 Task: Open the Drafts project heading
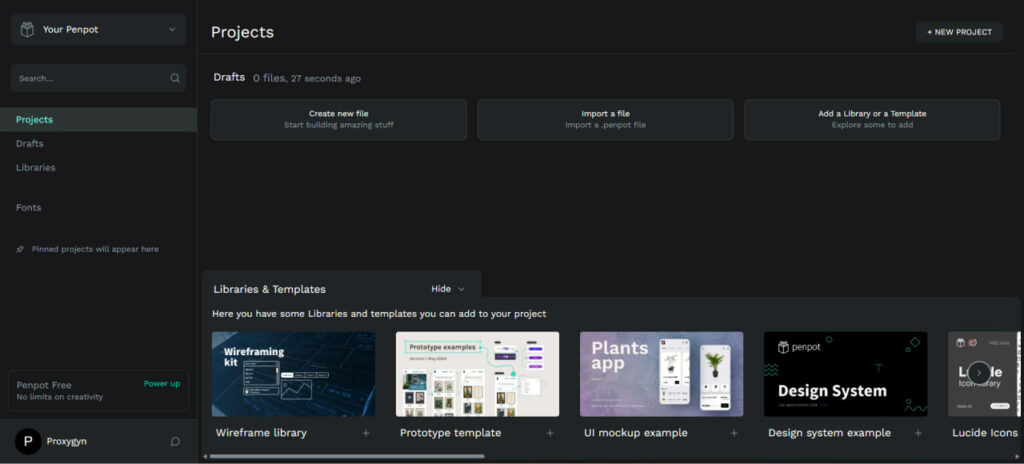click(x=229, y=77)
